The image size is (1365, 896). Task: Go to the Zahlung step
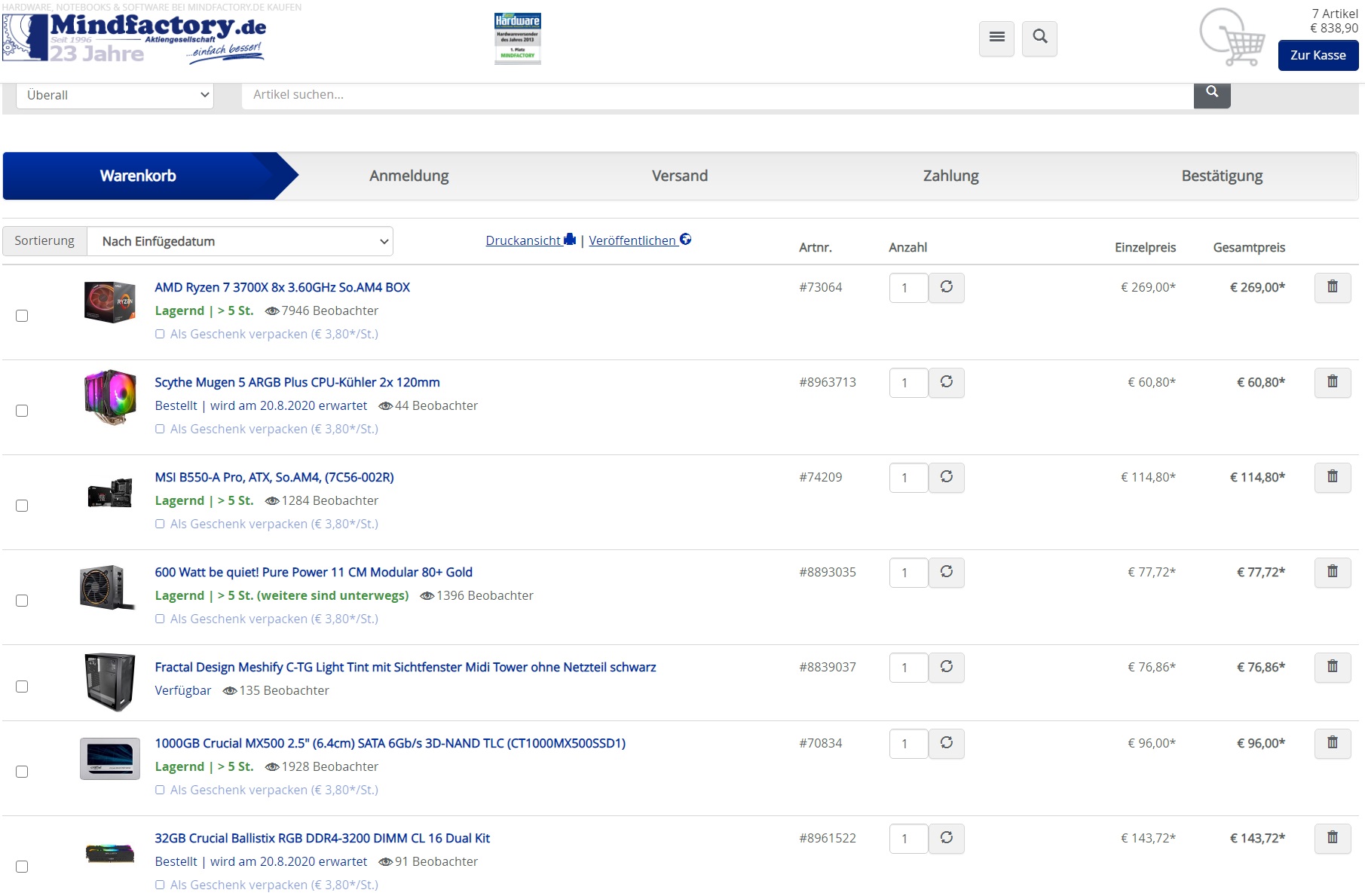point(951,176)
